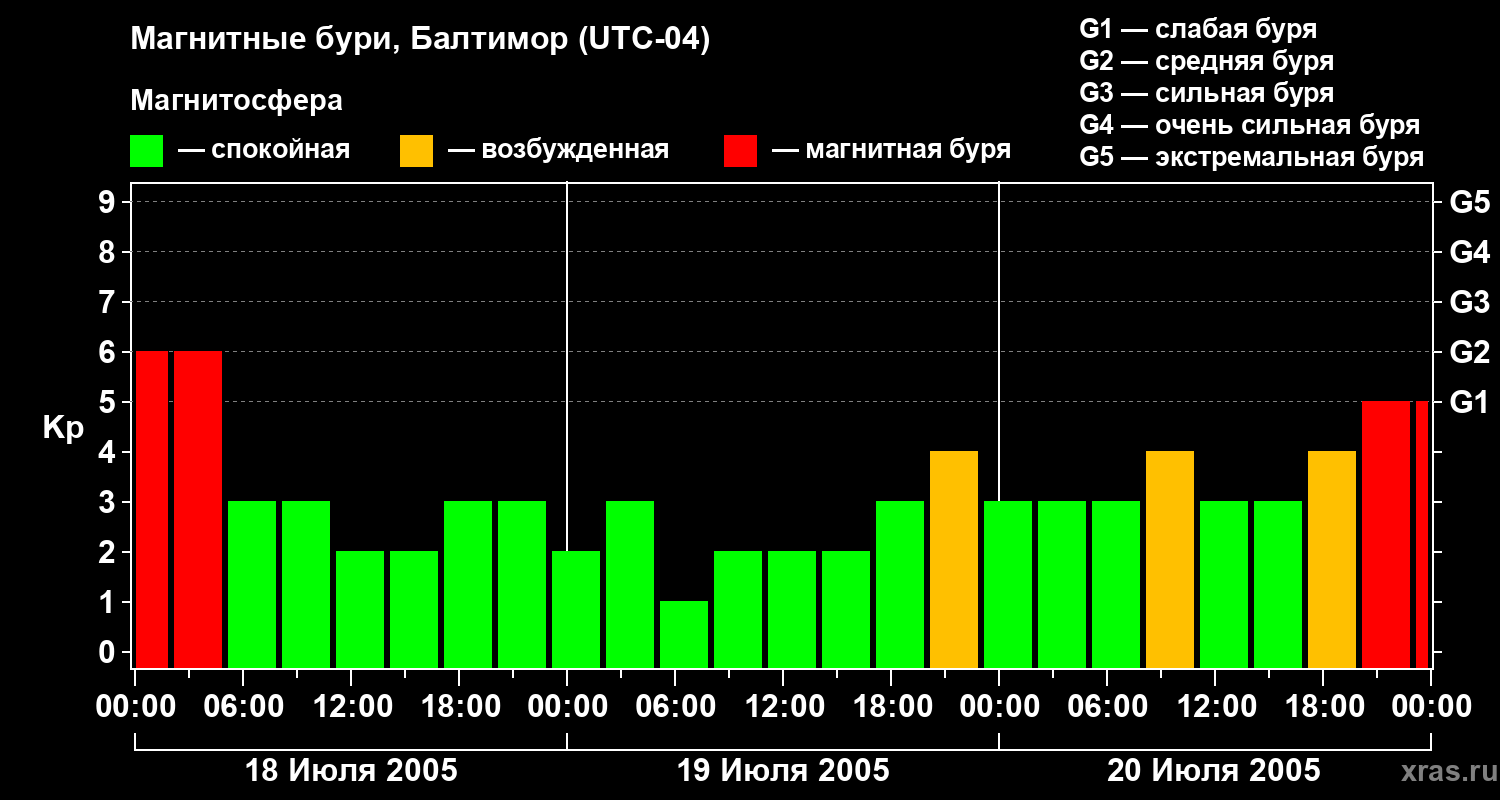Click the '12:00' time label under 18 Июля
The width and height of the screenshot is (1500, 800).
[x=351, y=707]
